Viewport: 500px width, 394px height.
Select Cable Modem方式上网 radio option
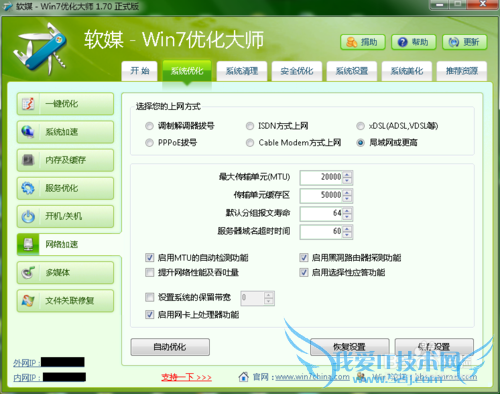point(250,143)
